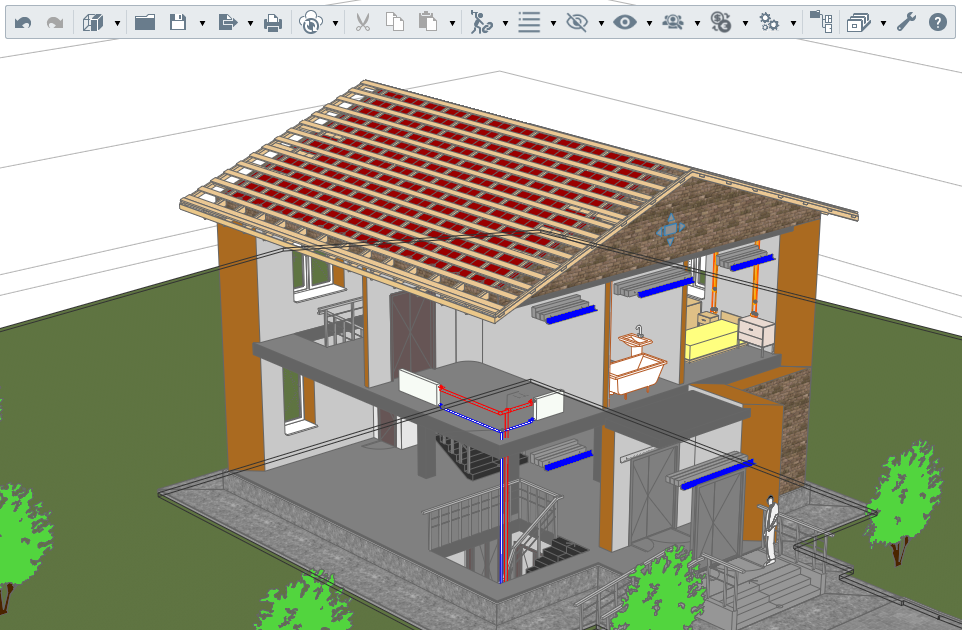Image resolution: width=962 pixels, height=630 pixels.
Task: Activate the walking person walkthrough icon
Action: point(481,23)
